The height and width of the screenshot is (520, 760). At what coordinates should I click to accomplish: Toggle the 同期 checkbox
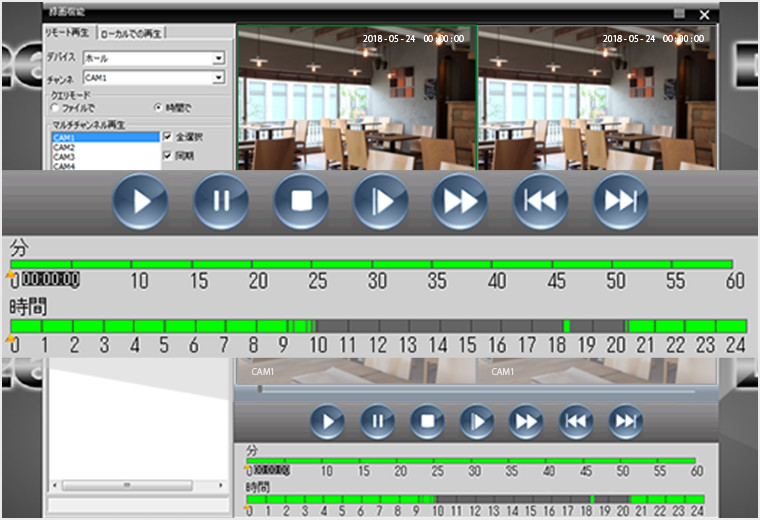(x=167, y=156)
